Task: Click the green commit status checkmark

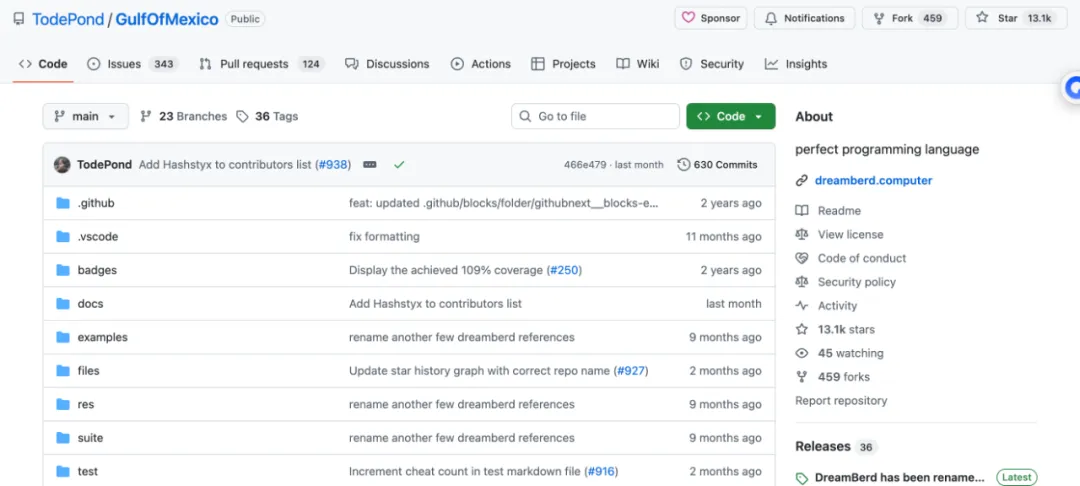Action: [x=399, y=164]
